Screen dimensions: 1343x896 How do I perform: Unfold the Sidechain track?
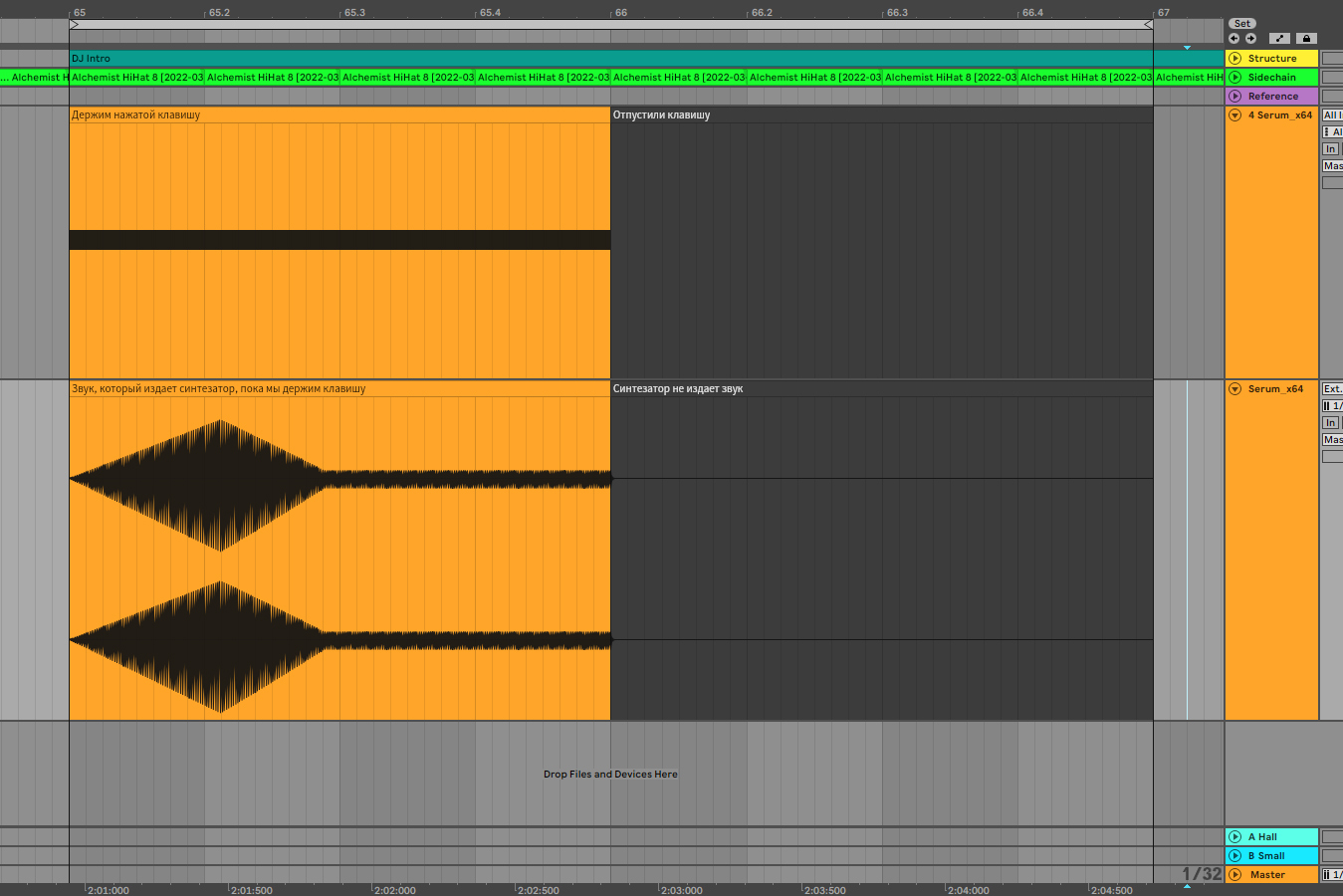[1235, 78]
